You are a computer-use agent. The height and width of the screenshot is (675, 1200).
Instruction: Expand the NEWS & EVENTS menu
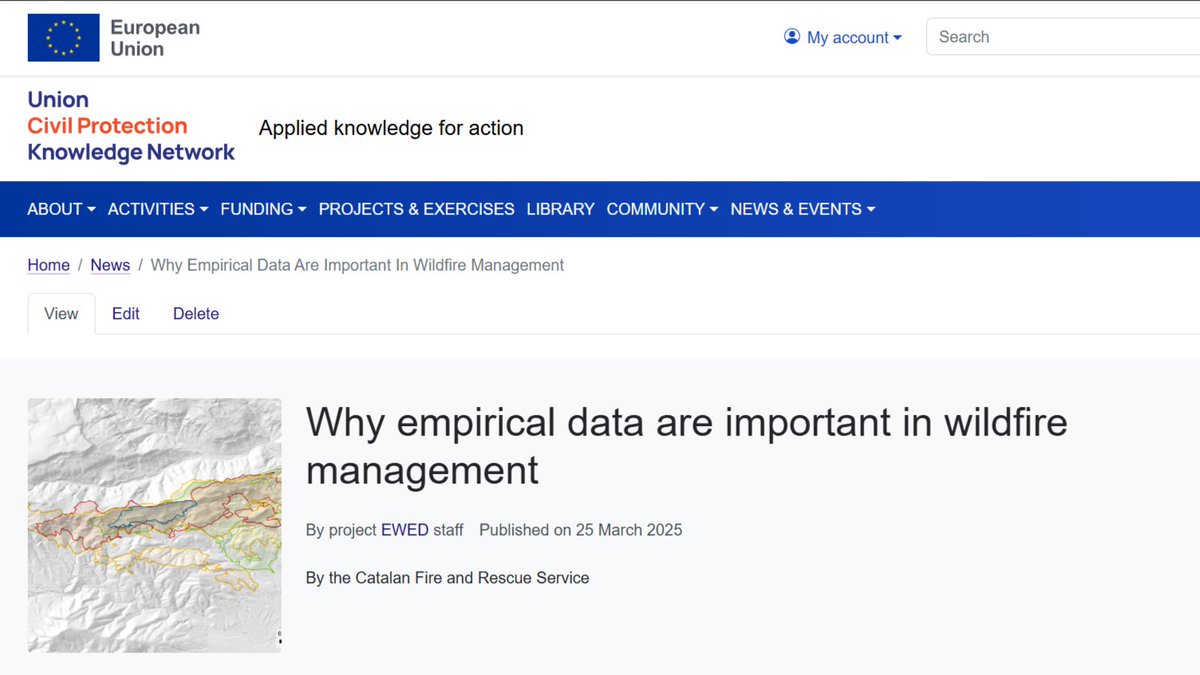tap(803, 209)
